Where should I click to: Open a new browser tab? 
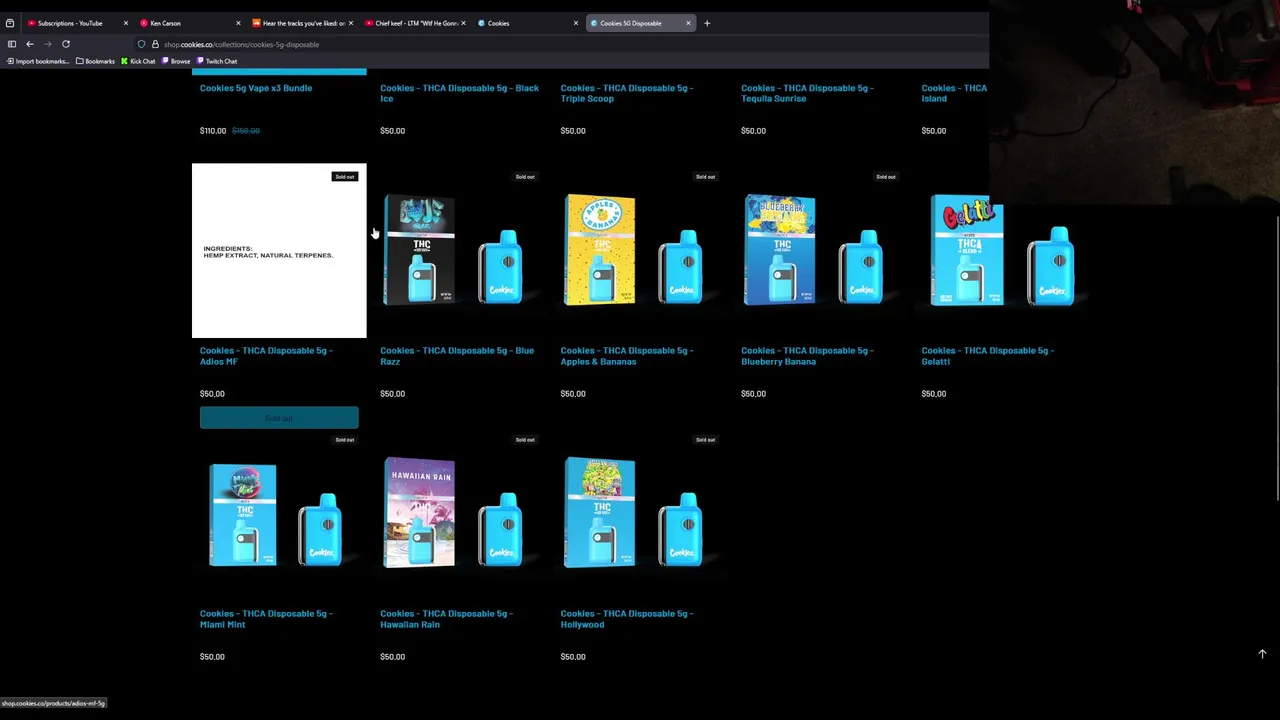coord(707,23)
